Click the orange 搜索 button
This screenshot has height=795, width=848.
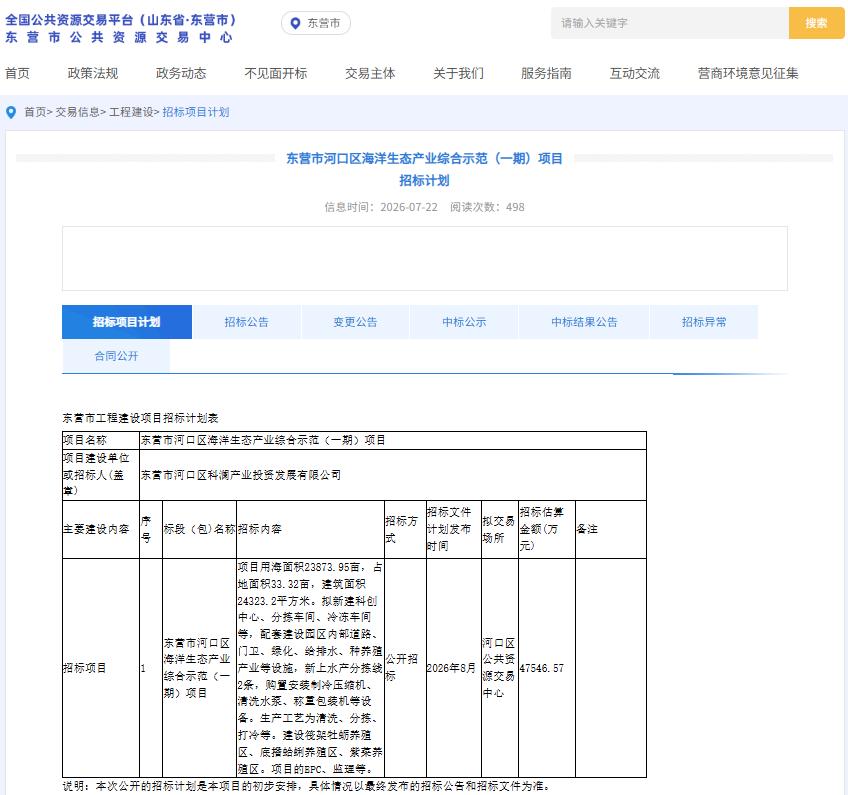816,23
